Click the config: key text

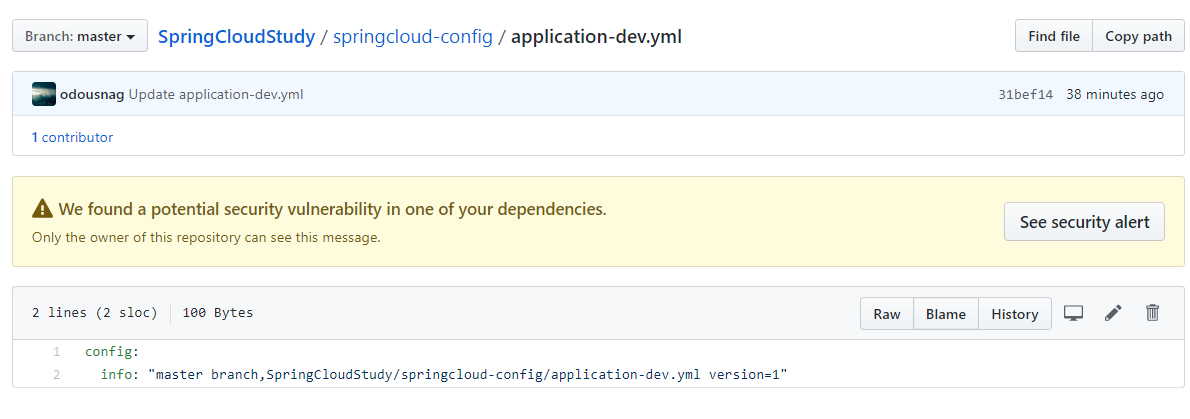[112, 351]
